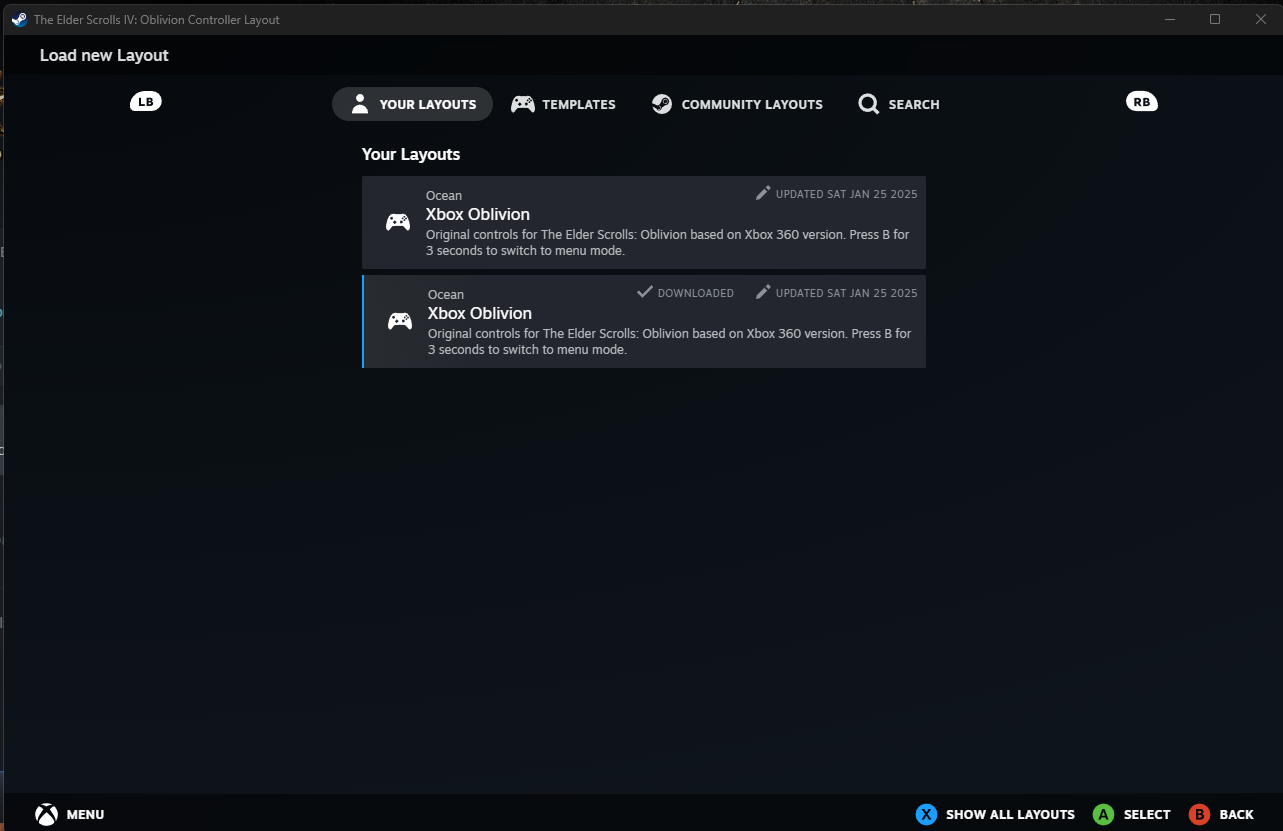This screenshot has height=831, width=1283.
Task: Click the controller icon on the layout card without Downloaded badge
Action: tap(398, 222)
